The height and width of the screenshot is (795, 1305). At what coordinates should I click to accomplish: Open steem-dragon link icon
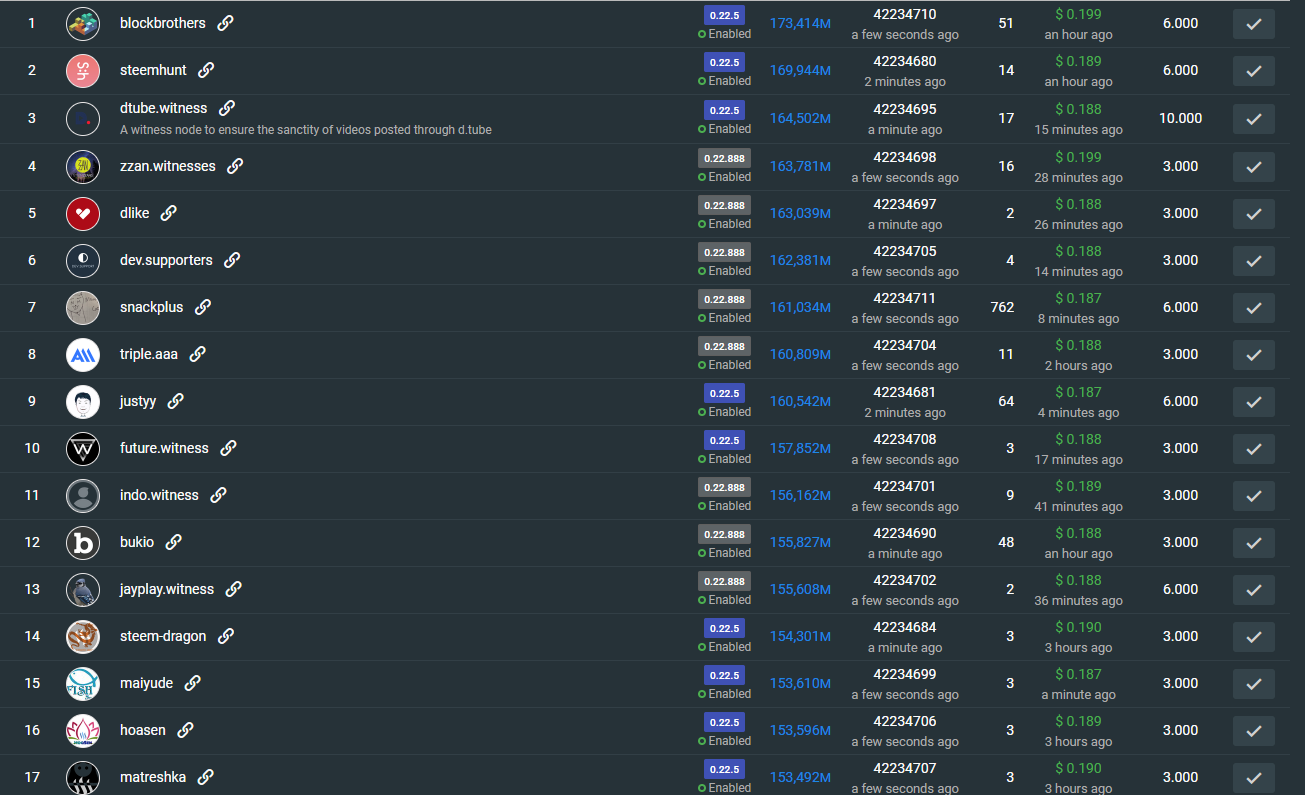226,636
